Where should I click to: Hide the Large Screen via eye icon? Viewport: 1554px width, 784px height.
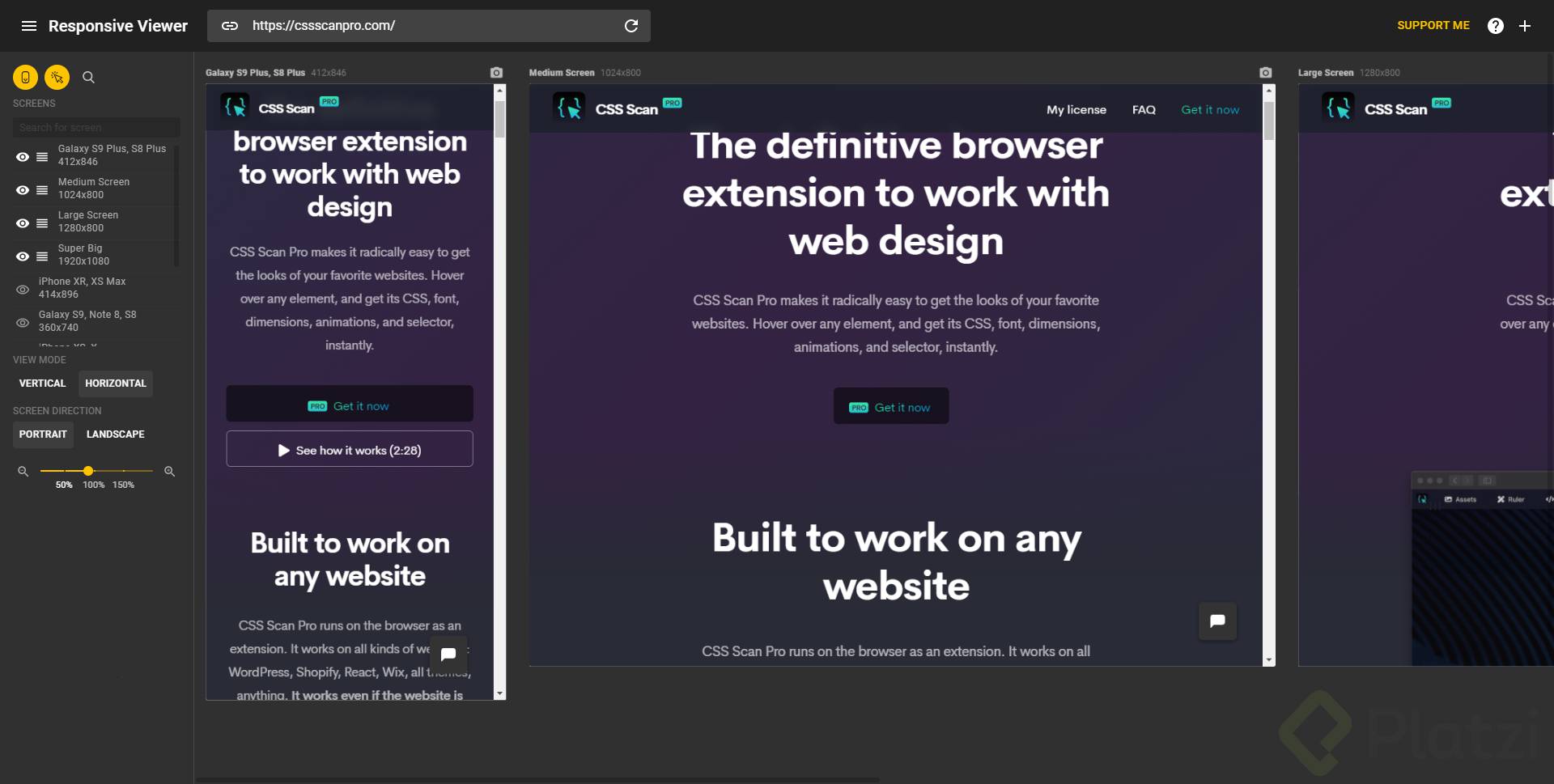coord(23,222)
